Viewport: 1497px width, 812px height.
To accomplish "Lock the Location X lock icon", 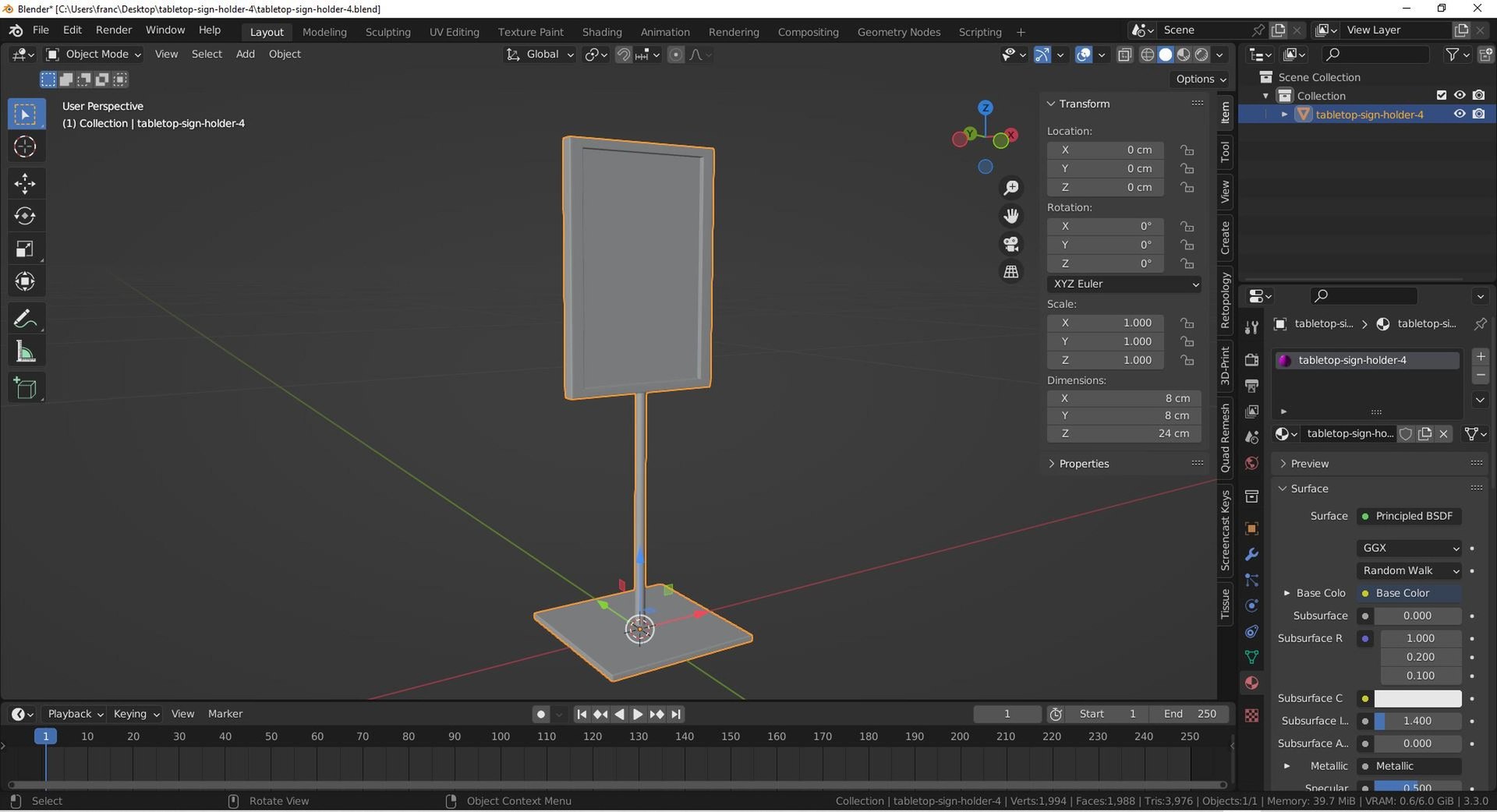I will [1187, 150].
